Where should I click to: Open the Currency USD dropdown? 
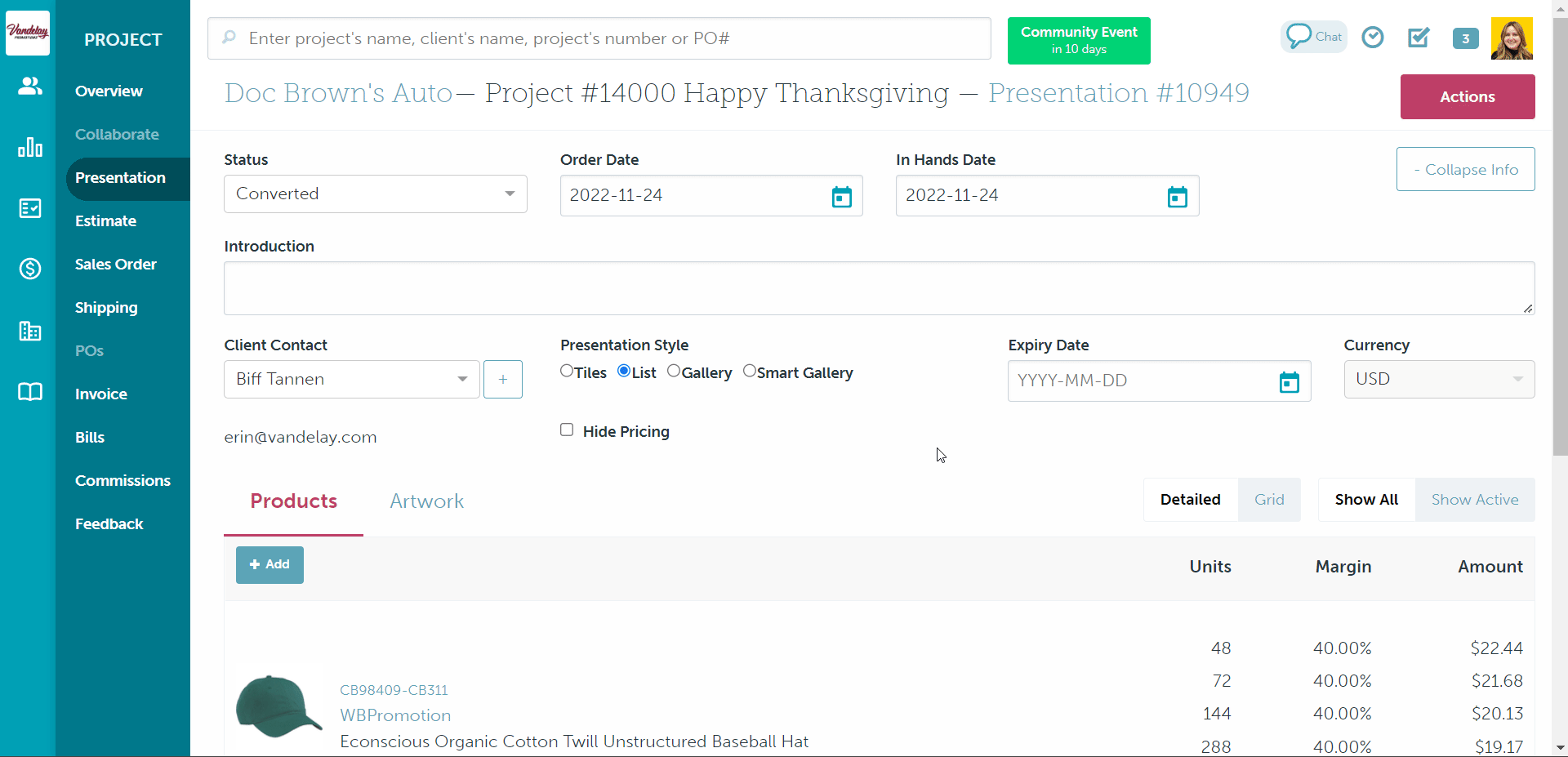click(1438, 380)
